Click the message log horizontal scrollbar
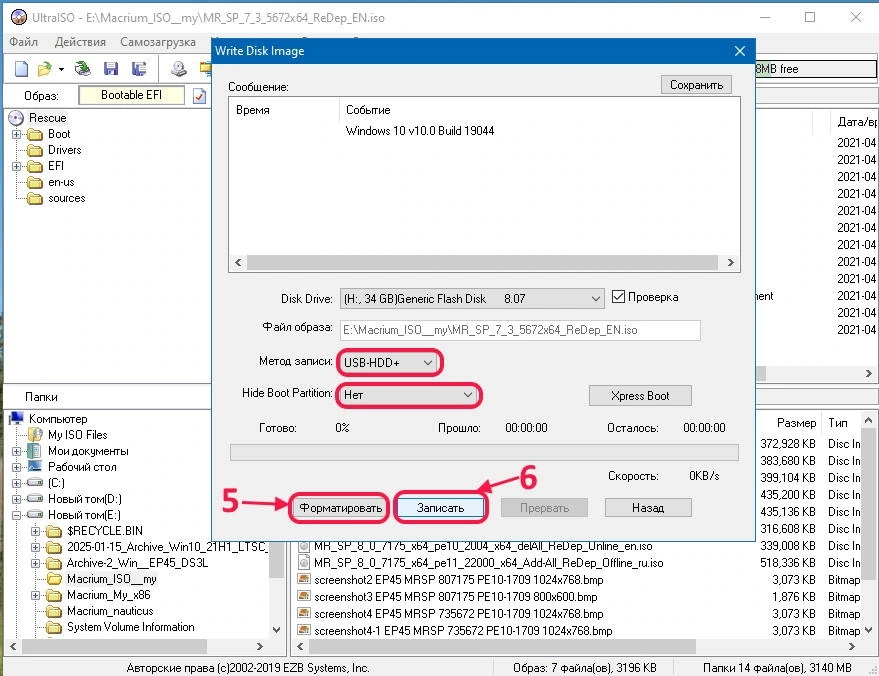879x676 pixels. (484, 262)
